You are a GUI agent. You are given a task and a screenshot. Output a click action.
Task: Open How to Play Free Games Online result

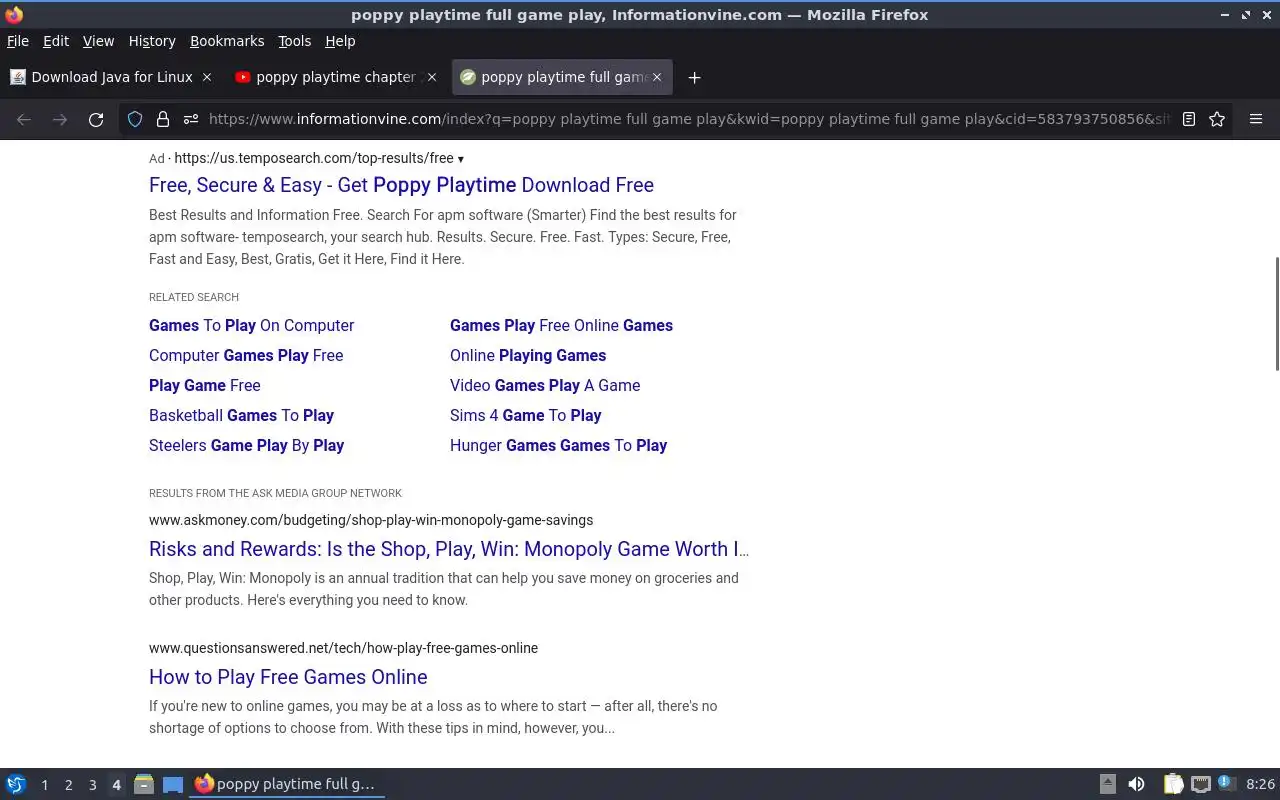pyautogui.click(x=288, y=677)
